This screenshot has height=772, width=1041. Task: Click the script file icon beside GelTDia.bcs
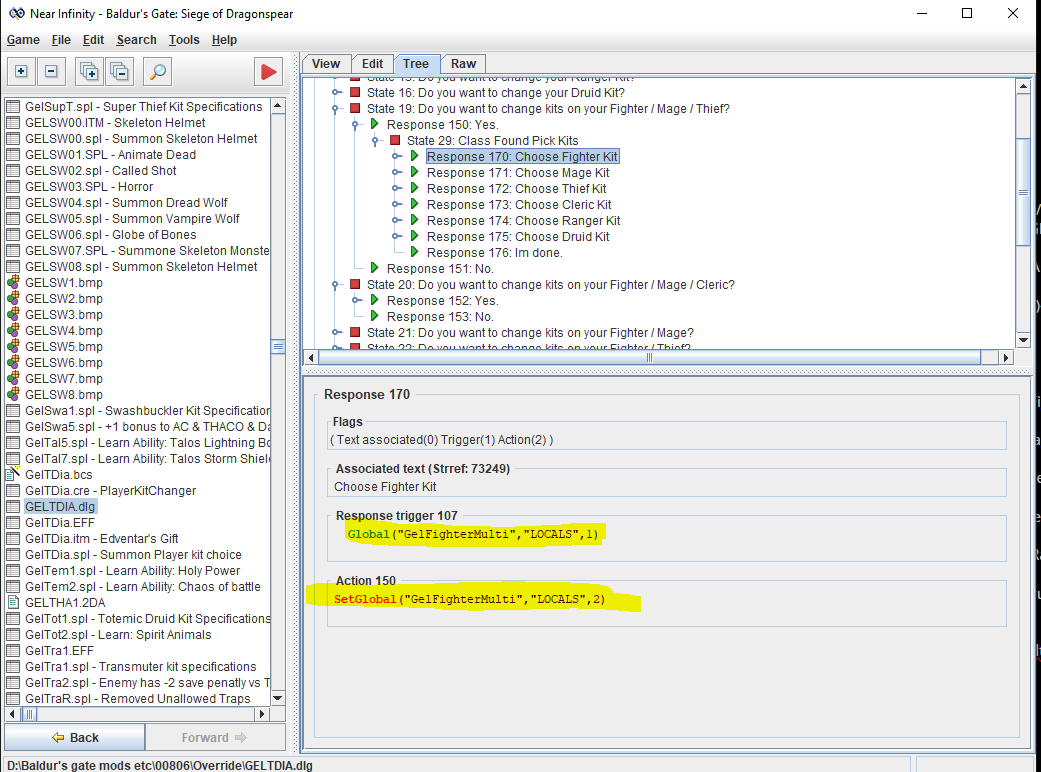pos(13,475)
